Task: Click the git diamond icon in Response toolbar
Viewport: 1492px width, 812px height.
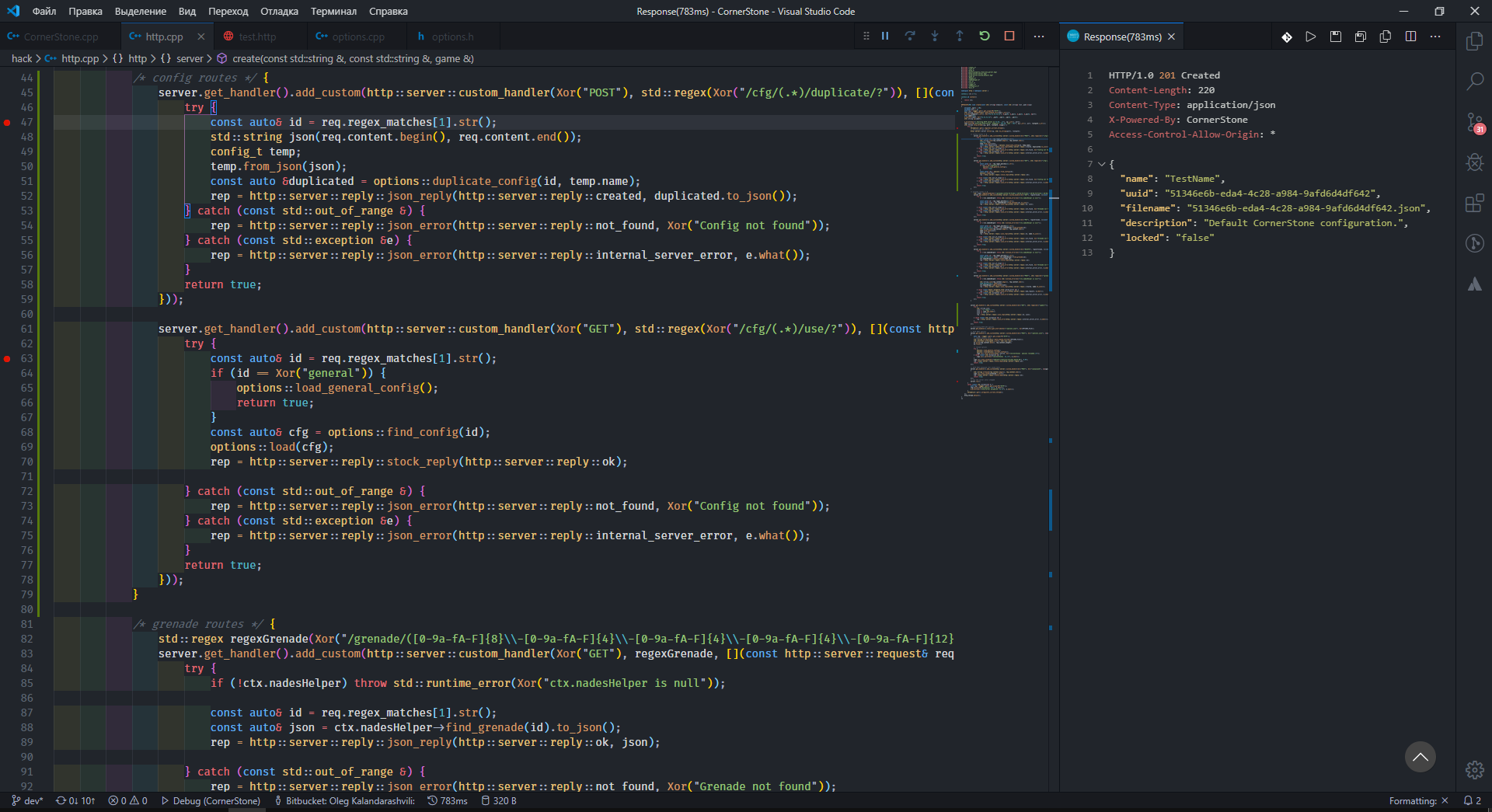Action: [x=1286, y=37]
